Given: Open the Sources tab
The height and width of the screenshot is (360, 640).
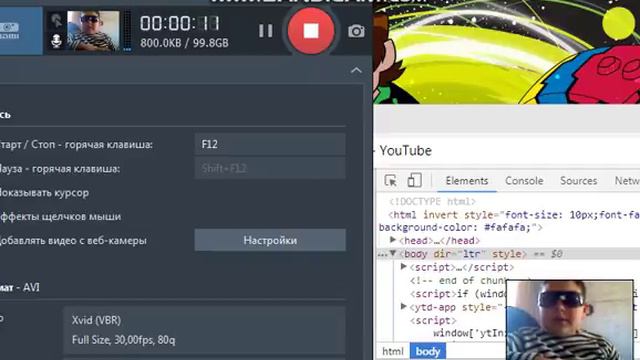Looking at the screenshot, I should [x=578, y=181].
